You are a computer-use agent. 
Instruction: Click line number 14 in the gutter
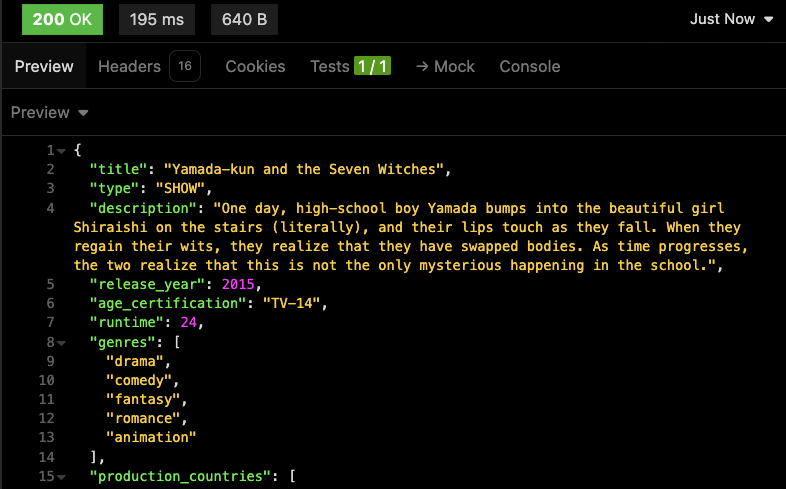46,457
